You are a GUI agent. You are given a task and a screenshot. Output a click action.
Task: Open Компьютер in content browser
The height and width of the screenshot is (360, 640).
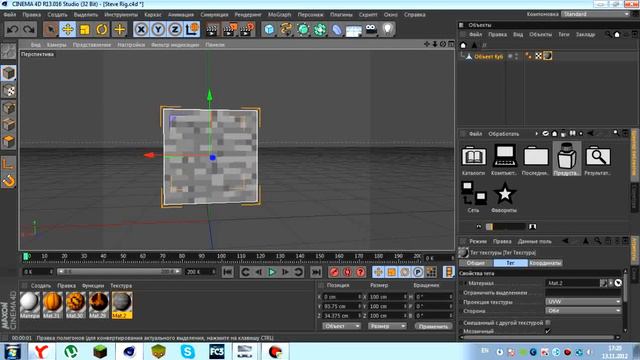(504, 160)
